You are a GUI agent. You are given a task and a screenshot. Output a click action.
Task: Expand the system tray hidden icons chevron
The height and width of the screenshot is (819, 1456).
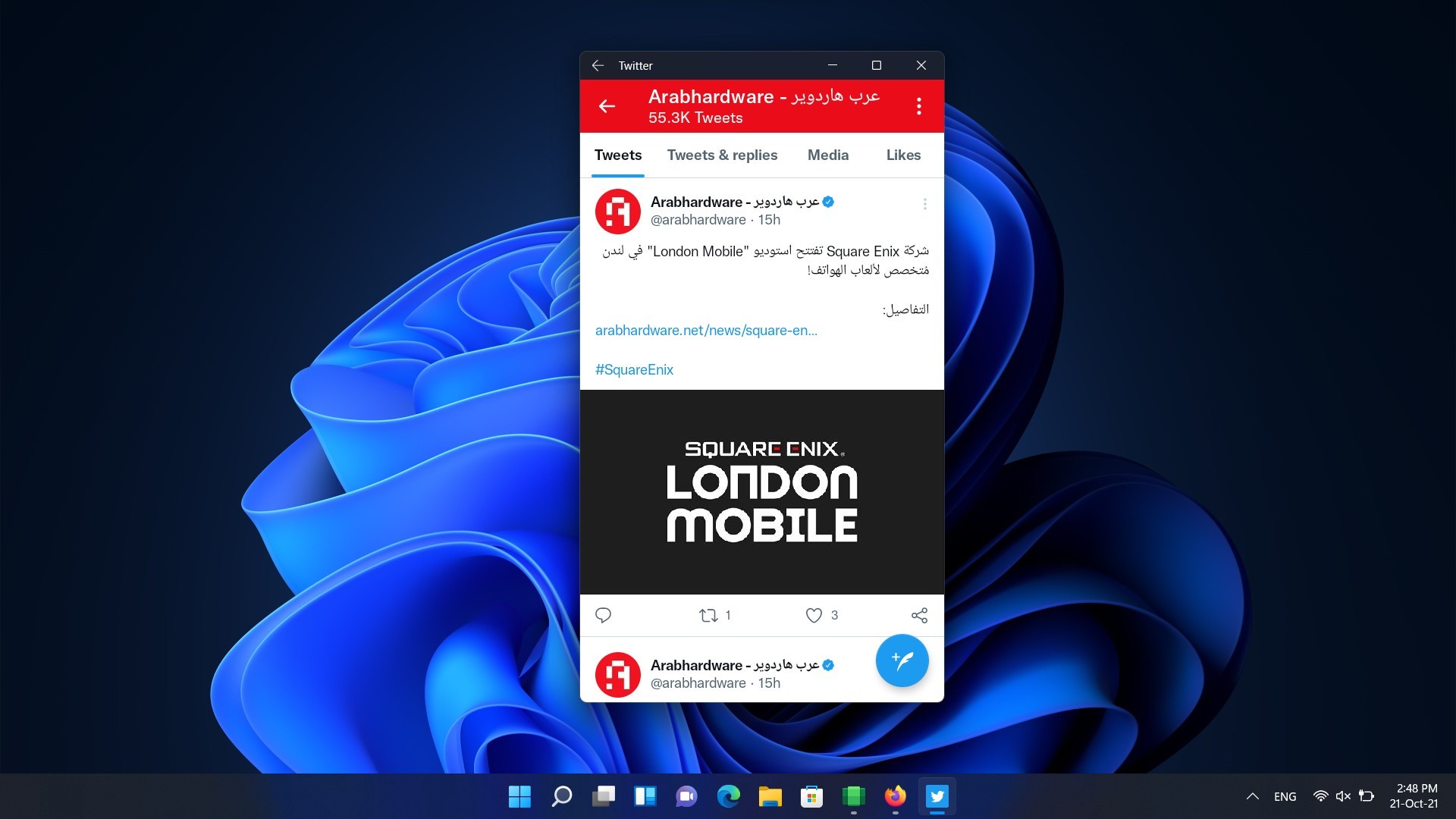click(x=1252, y=796)
